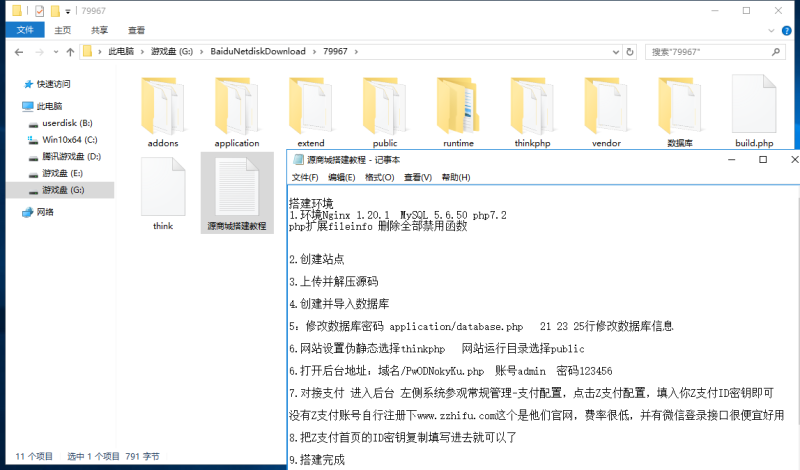Click the '4.创建并导入数据库' line
Screen dimensions: 800x470
[x=339, y=304]
